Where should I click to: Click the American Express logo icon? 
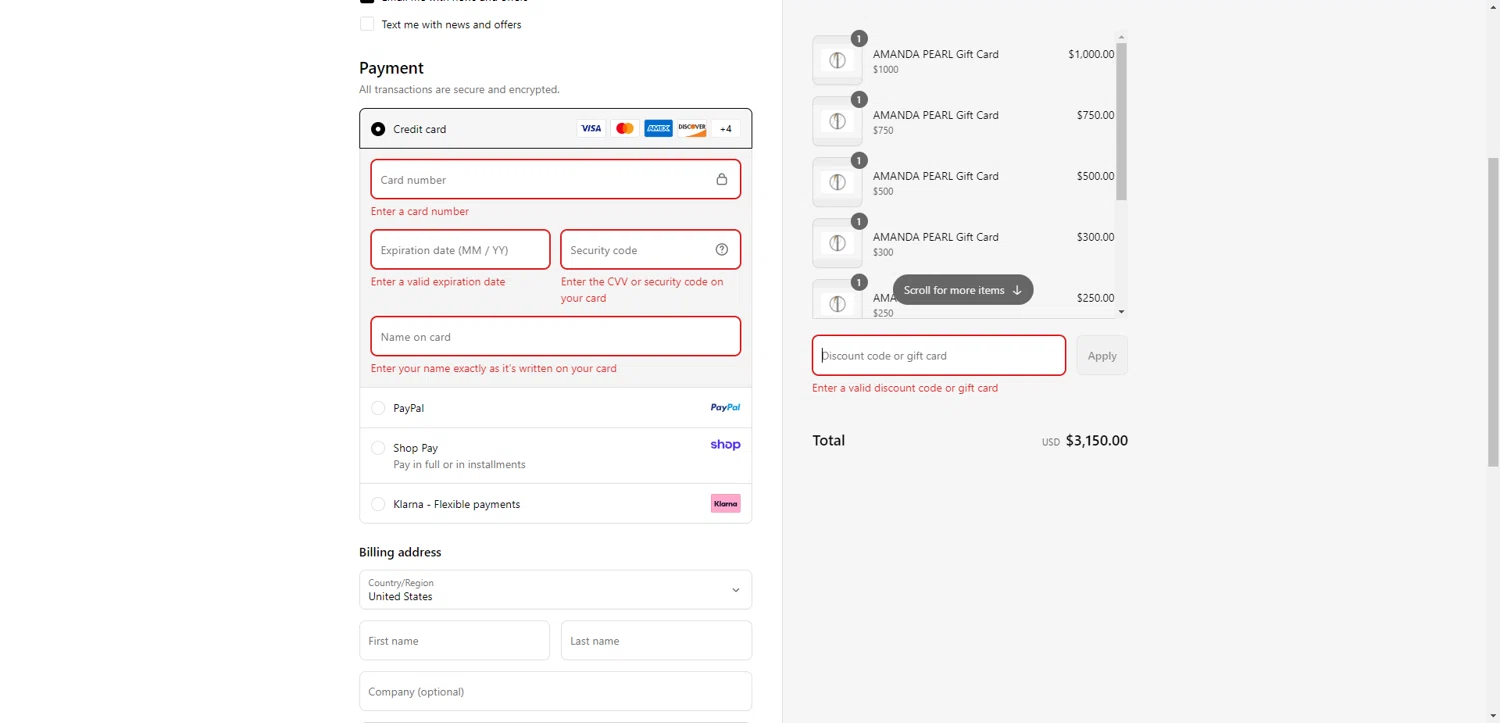tap(658, 129)
